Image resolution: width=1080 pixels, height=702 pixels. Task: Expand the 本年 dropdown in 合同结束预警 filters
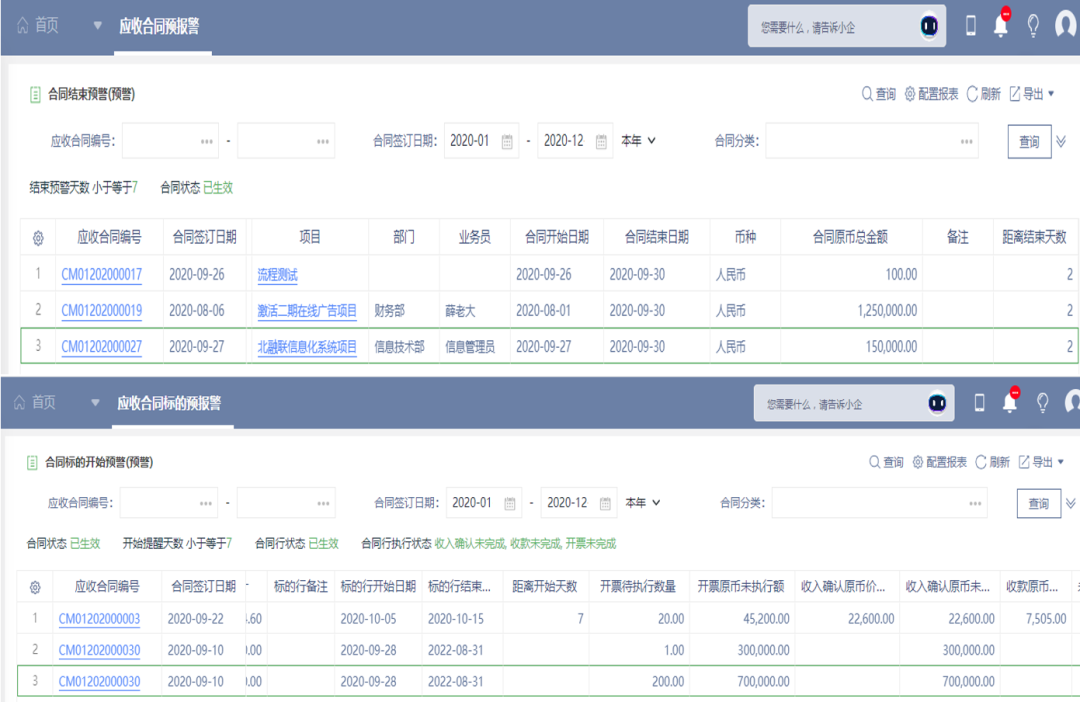point(638,141)
